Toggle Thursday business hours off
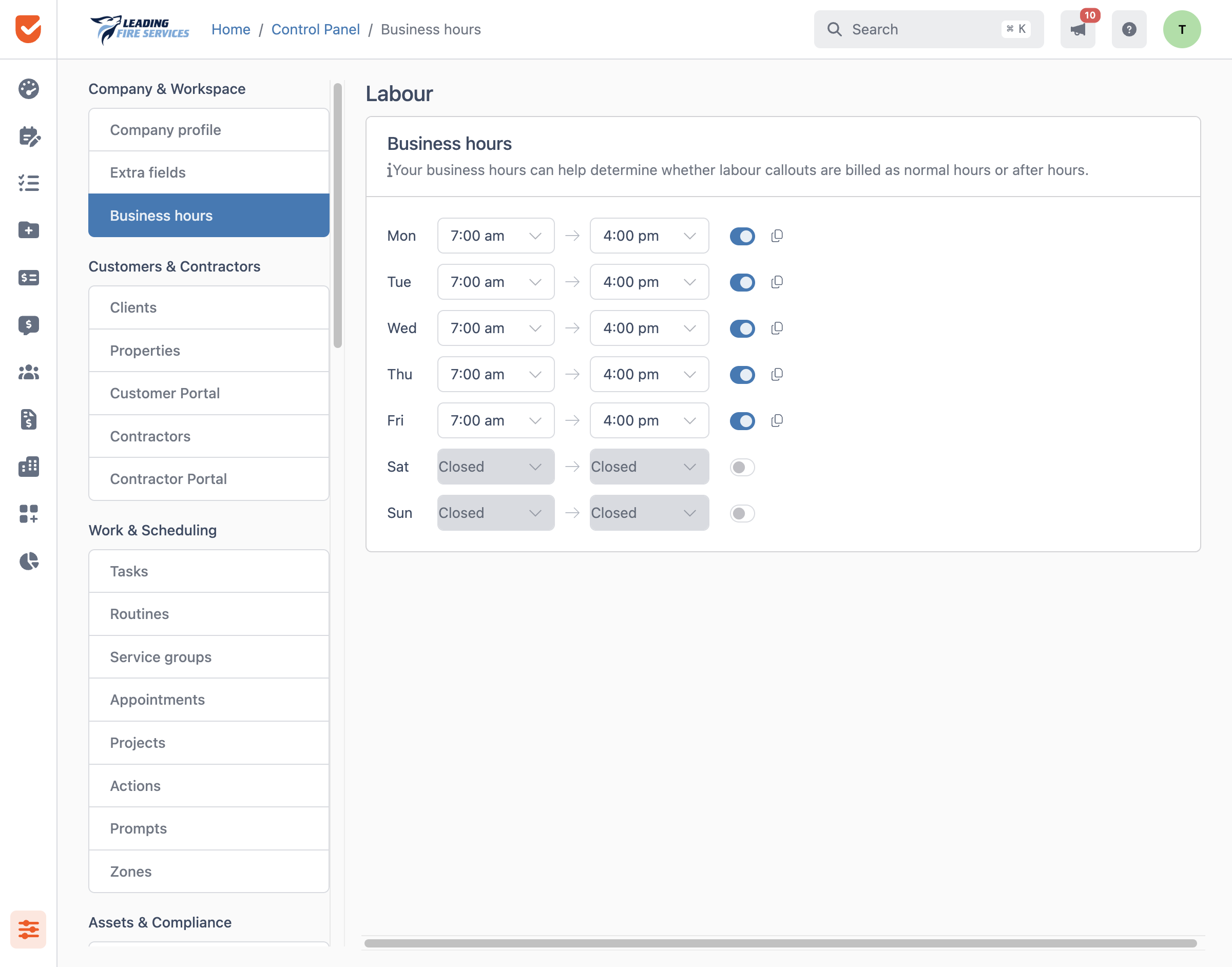Screen dimensions: 1232x967 (742, 375)
